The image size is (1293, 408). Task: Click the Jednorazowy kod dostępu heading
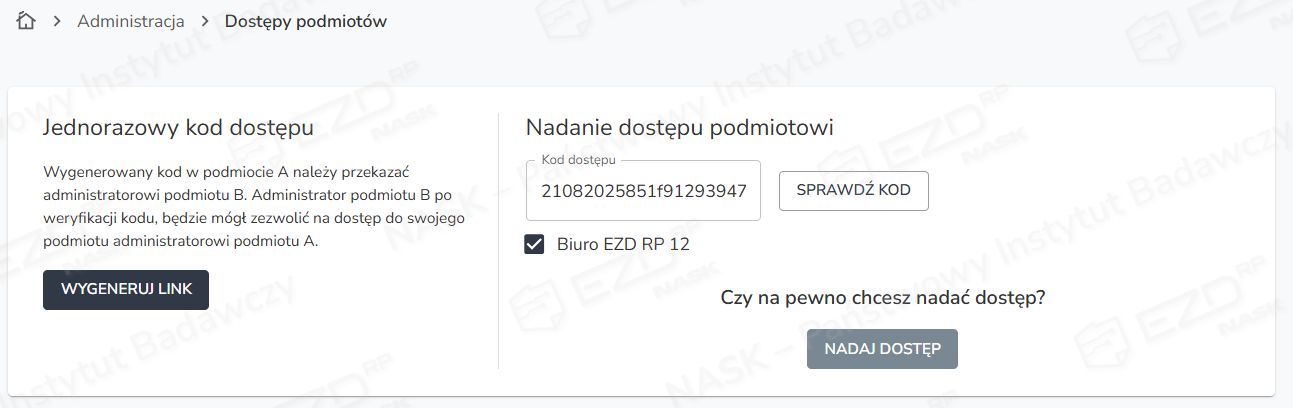pos(178,128)
